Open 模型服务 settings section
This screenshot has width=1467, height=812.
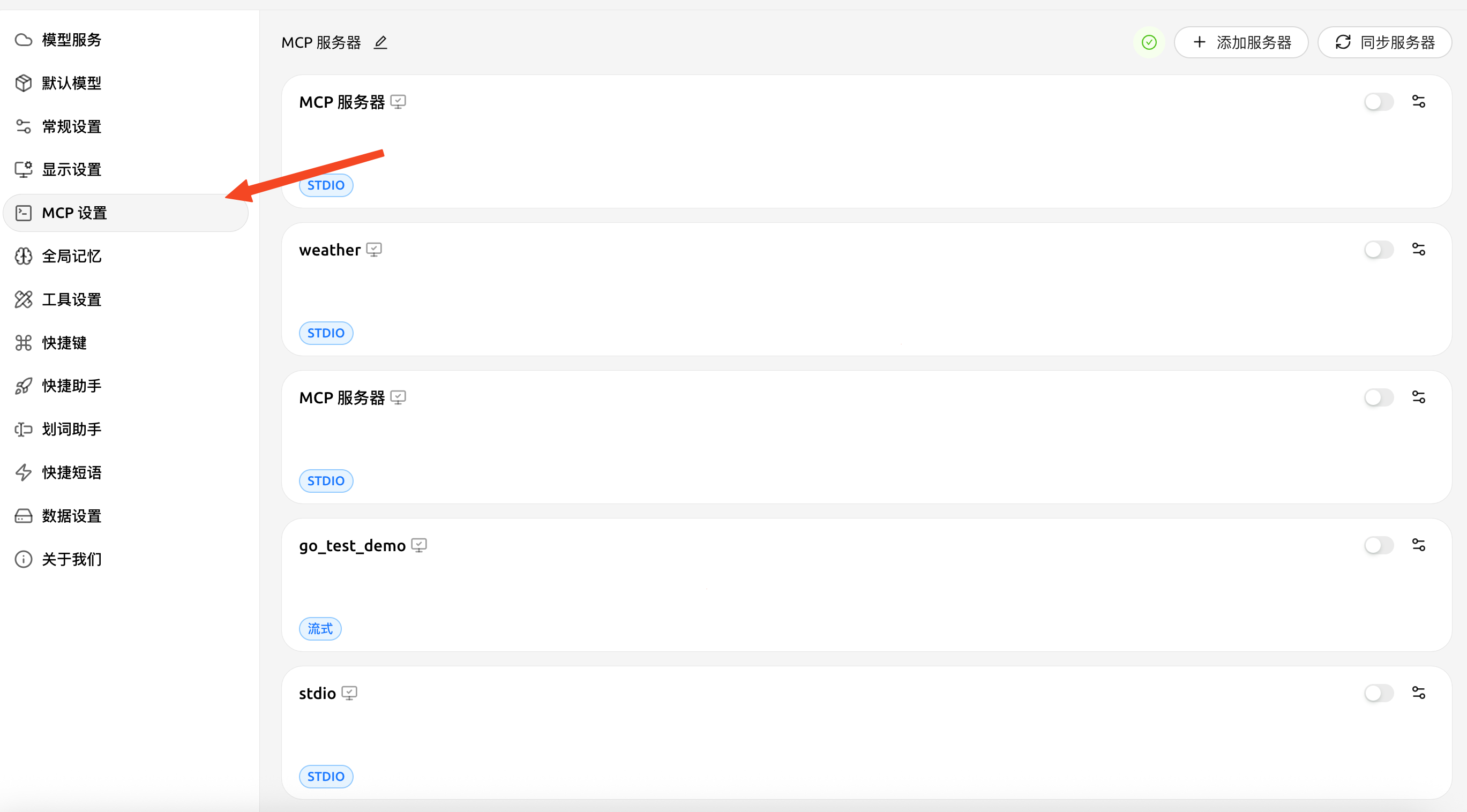72,40
